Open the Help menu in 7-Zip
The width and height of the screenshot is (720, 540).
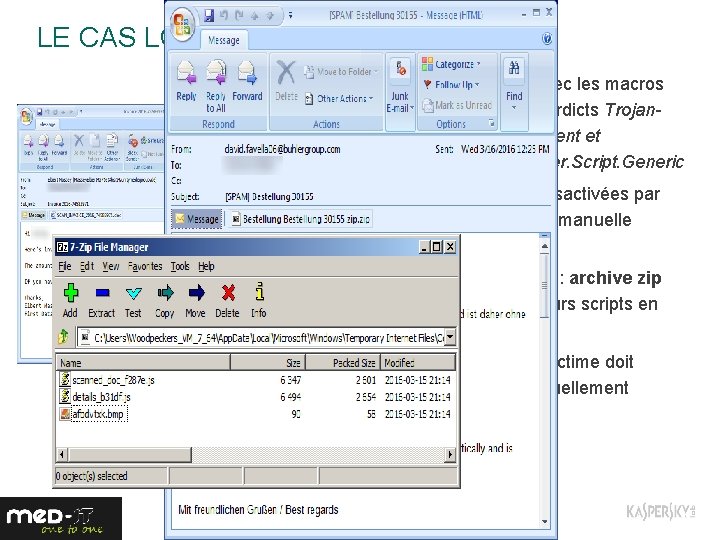pos(206,266)
